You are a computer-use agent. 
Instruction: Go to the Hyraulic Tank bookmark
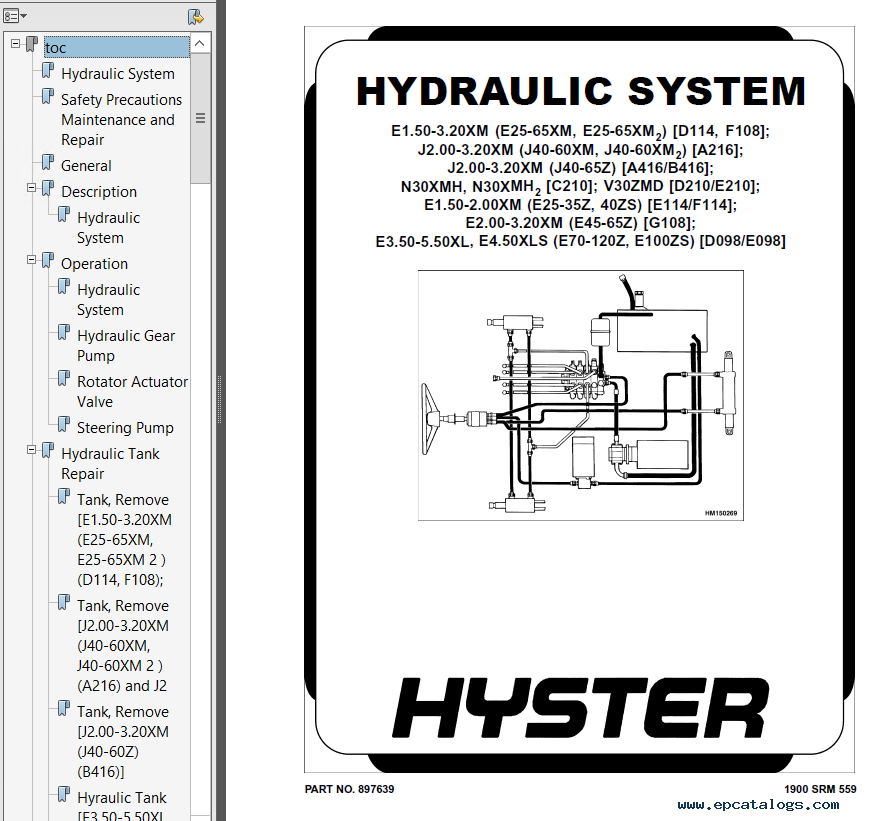click(121, 806)
